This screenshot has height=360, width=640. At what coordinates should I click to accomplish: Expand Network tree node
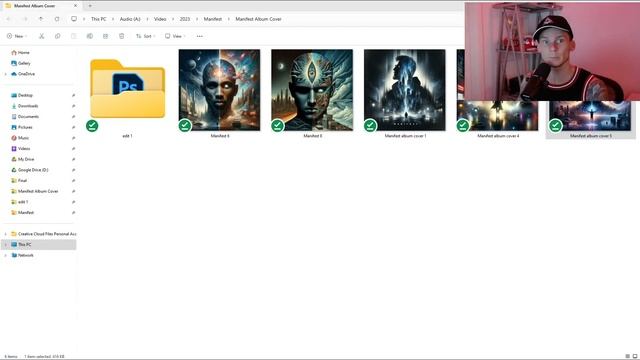pyautogui.click(x=6, y=255)
